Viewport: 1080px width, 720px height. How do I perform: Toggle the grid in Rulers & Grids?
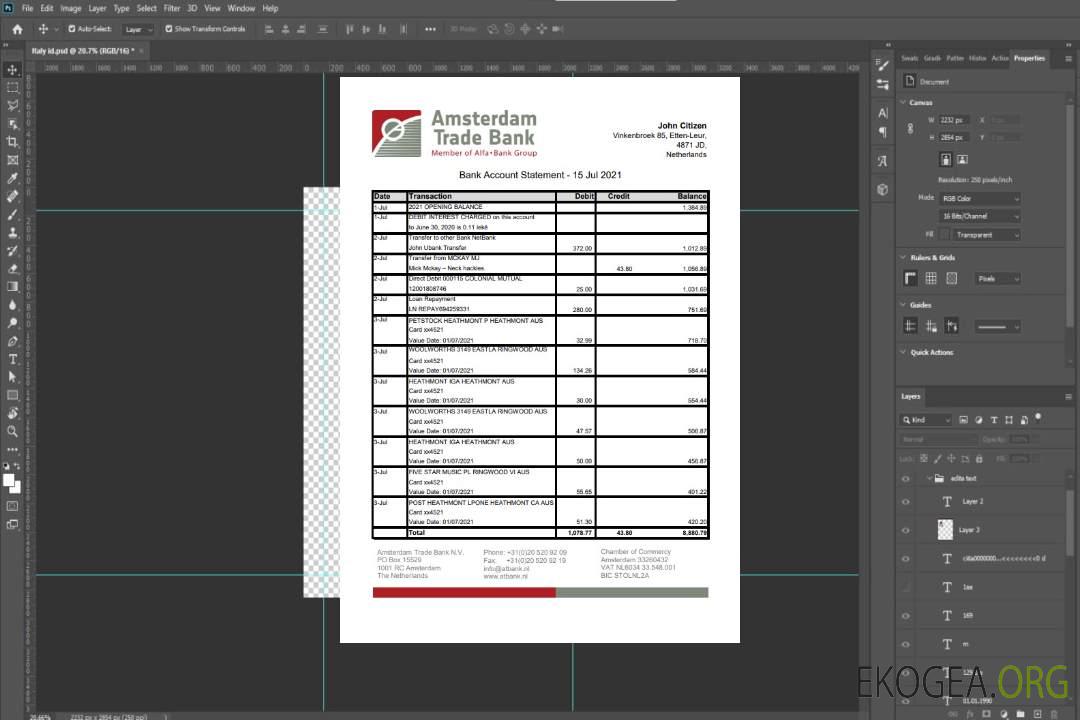pyautogui.click(x=931, y=278)
